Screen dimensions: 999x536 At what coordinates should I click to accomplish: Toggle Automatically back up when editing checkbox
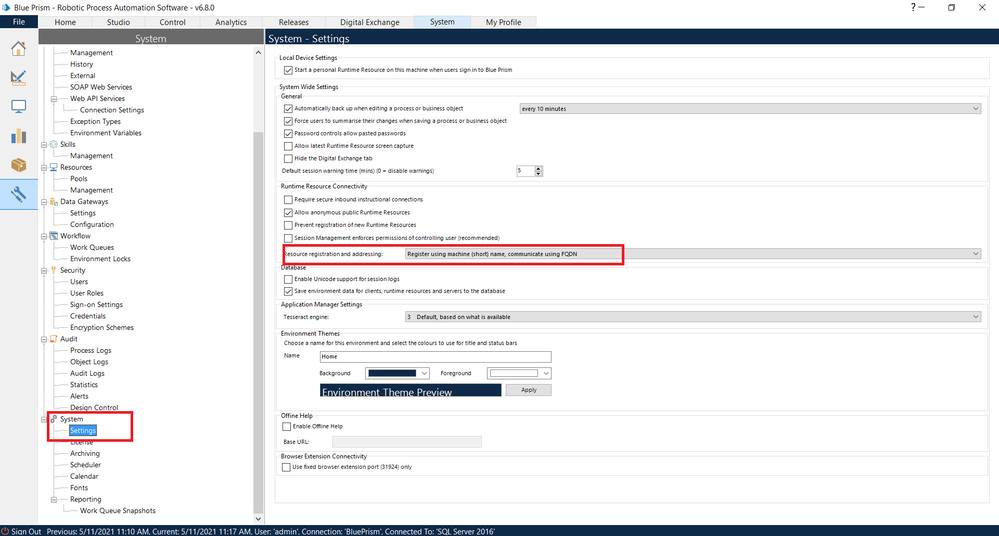288,109
